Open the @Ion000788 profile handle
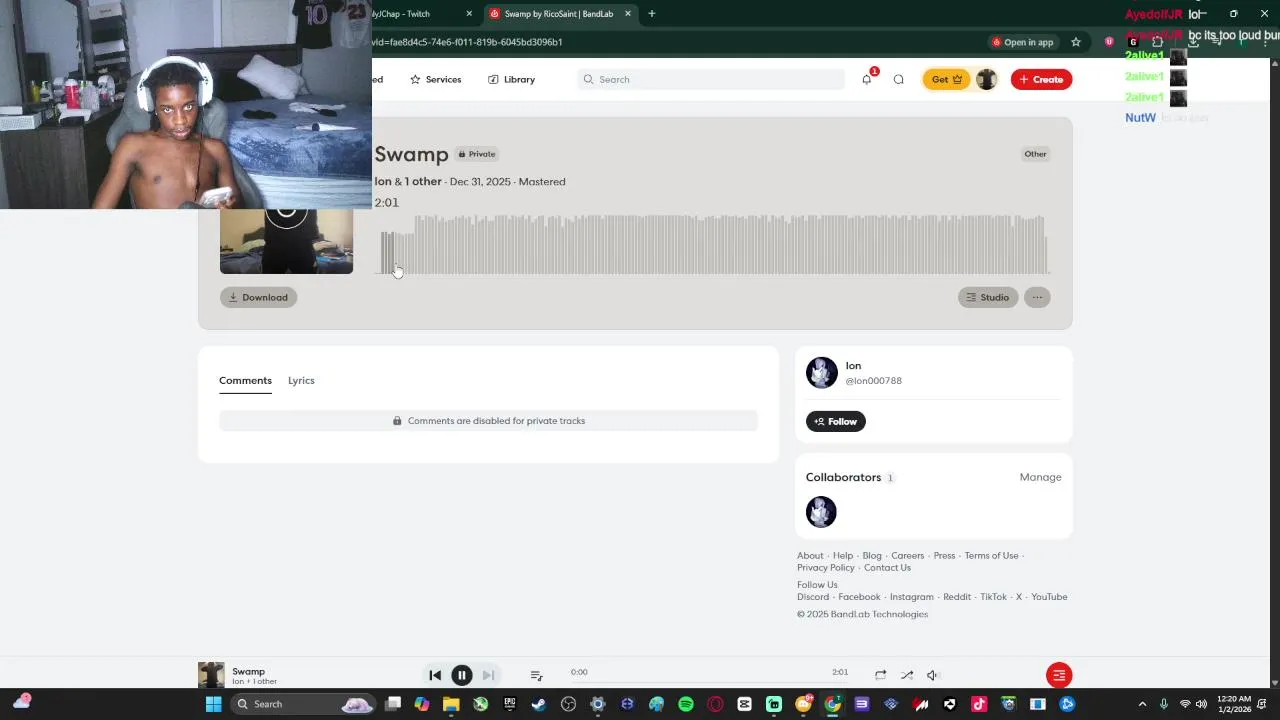 (874, 381)
